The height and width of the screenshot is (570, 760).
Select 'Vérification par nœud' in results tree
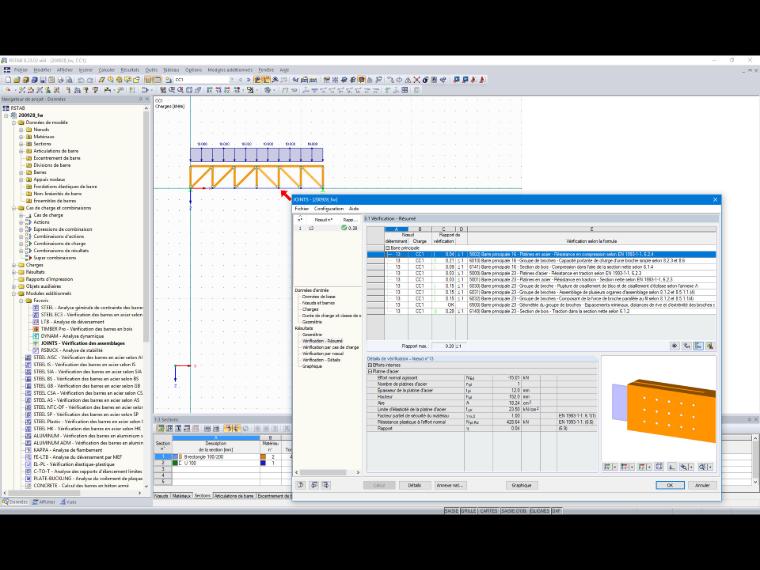tap(323, 353)
